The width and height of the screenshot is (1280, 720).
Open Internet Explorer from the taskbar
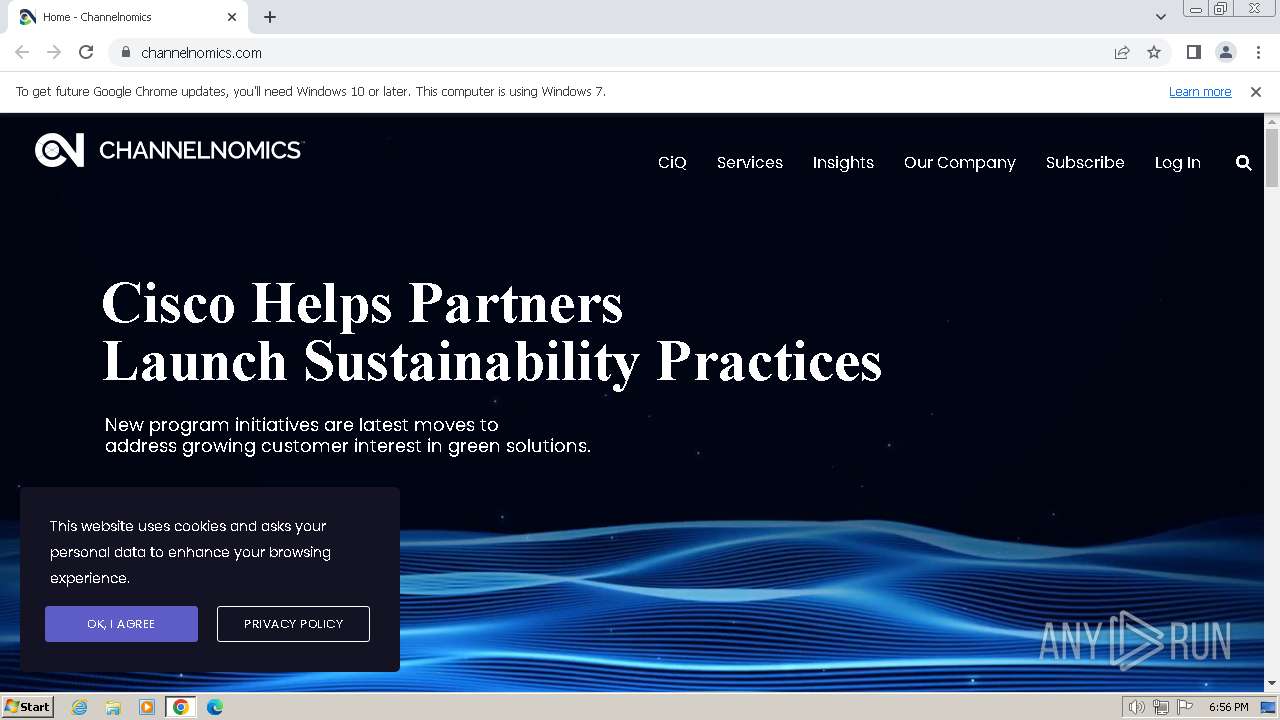(80, 707)
